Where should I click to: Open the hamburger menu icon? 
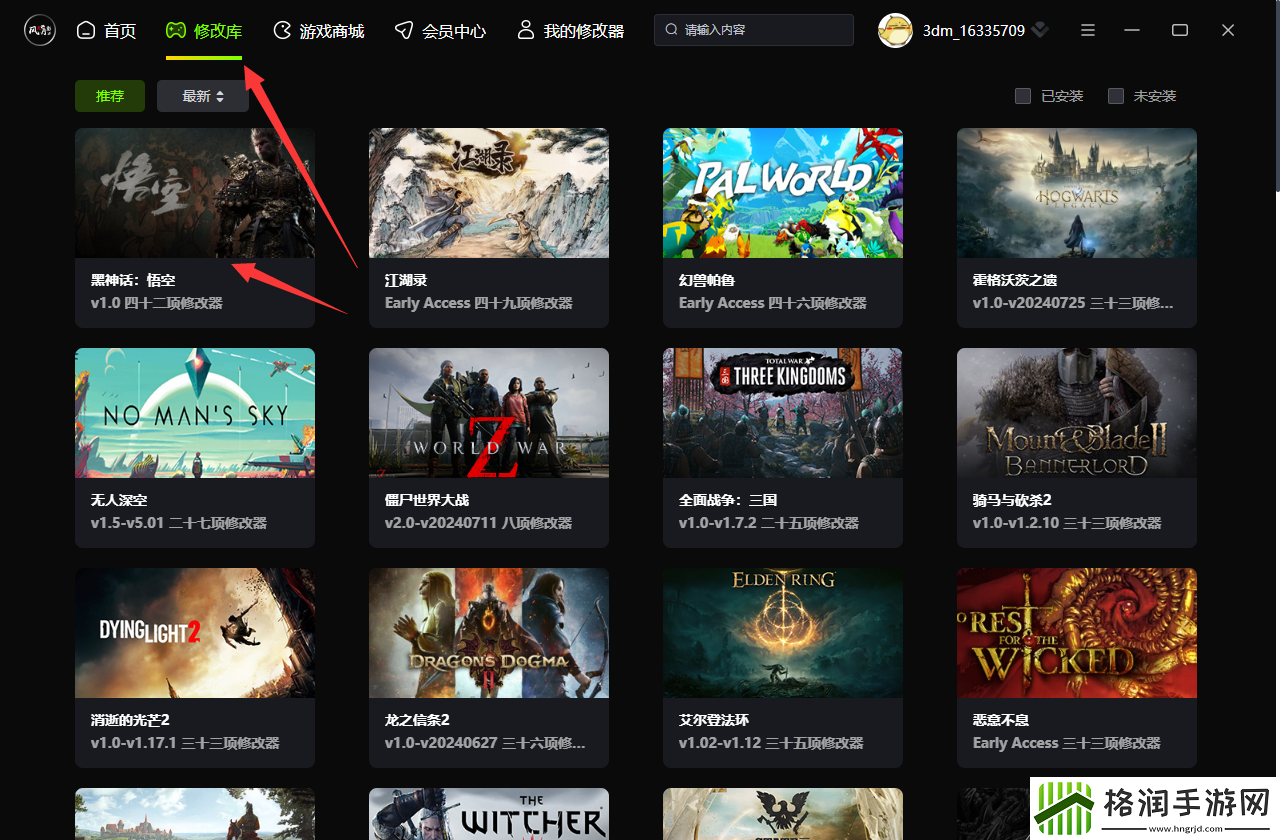(x=1088, y=30)
